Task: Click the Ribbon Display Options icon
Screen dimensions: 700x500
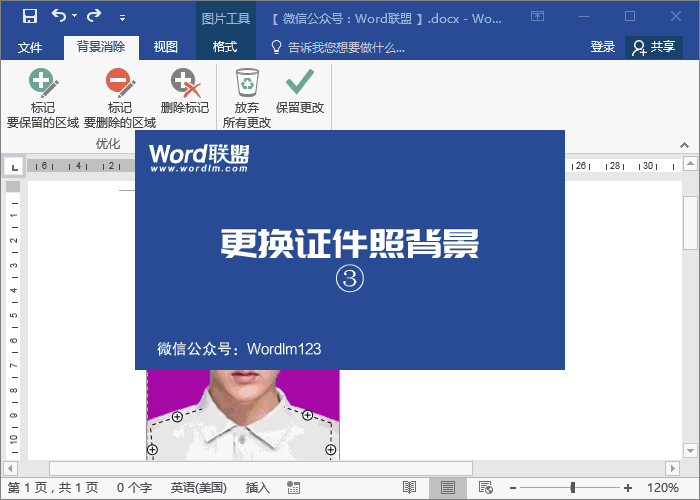Action: point(538,17)
